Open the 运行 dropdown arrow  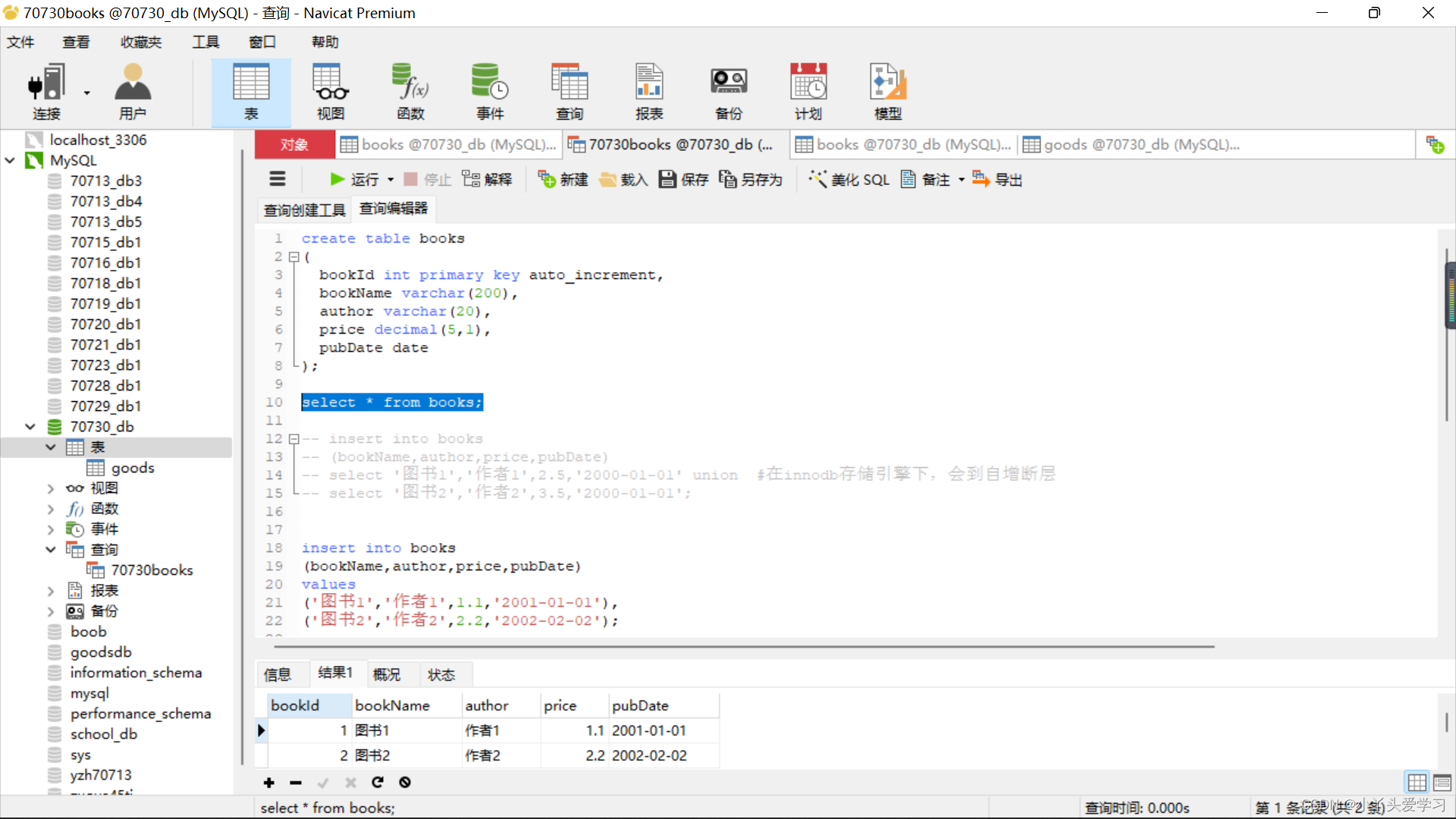click(391, 180)
